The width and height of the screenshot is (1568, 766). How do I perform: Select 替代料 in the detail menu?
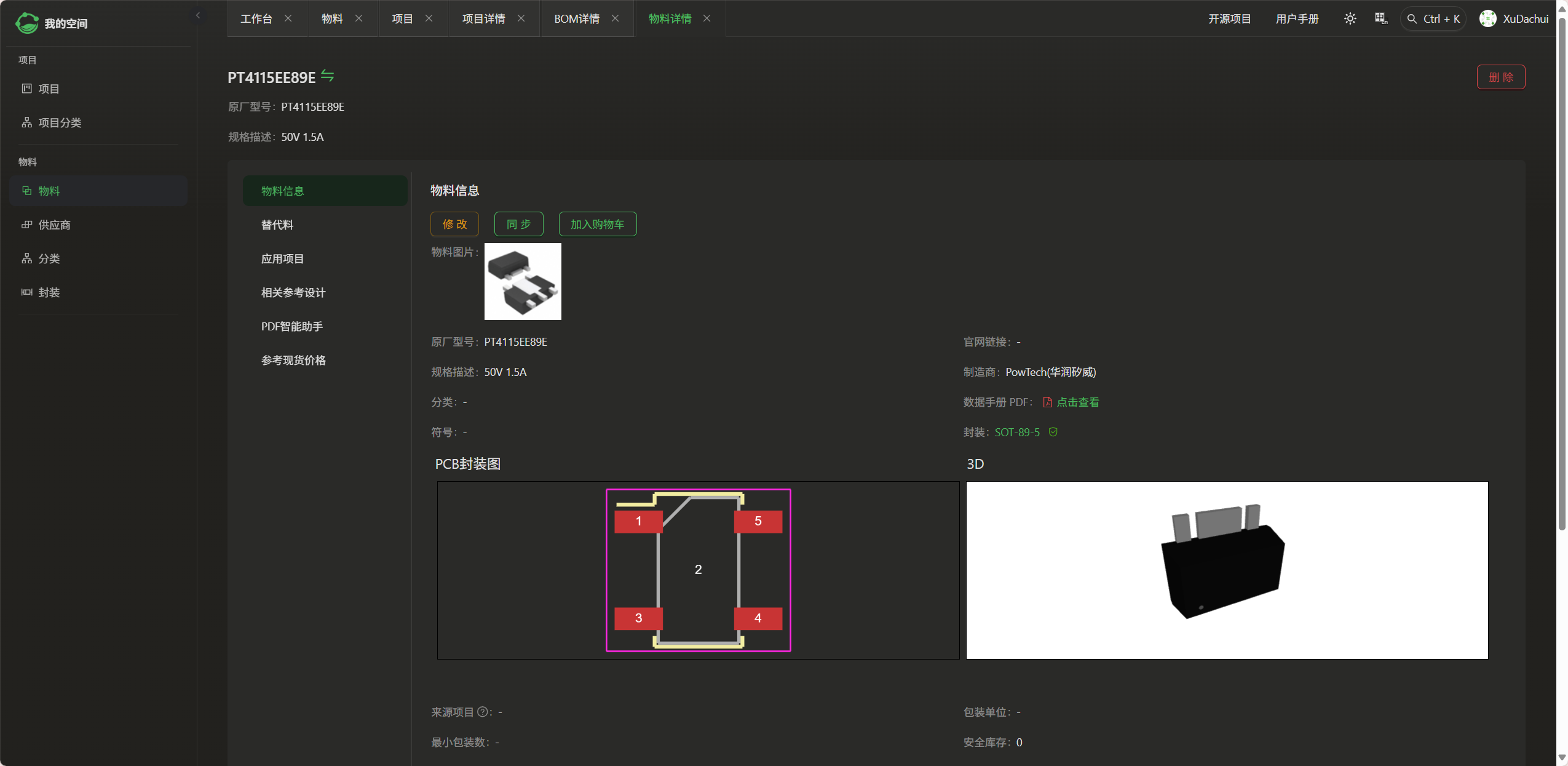pos(277,225)
